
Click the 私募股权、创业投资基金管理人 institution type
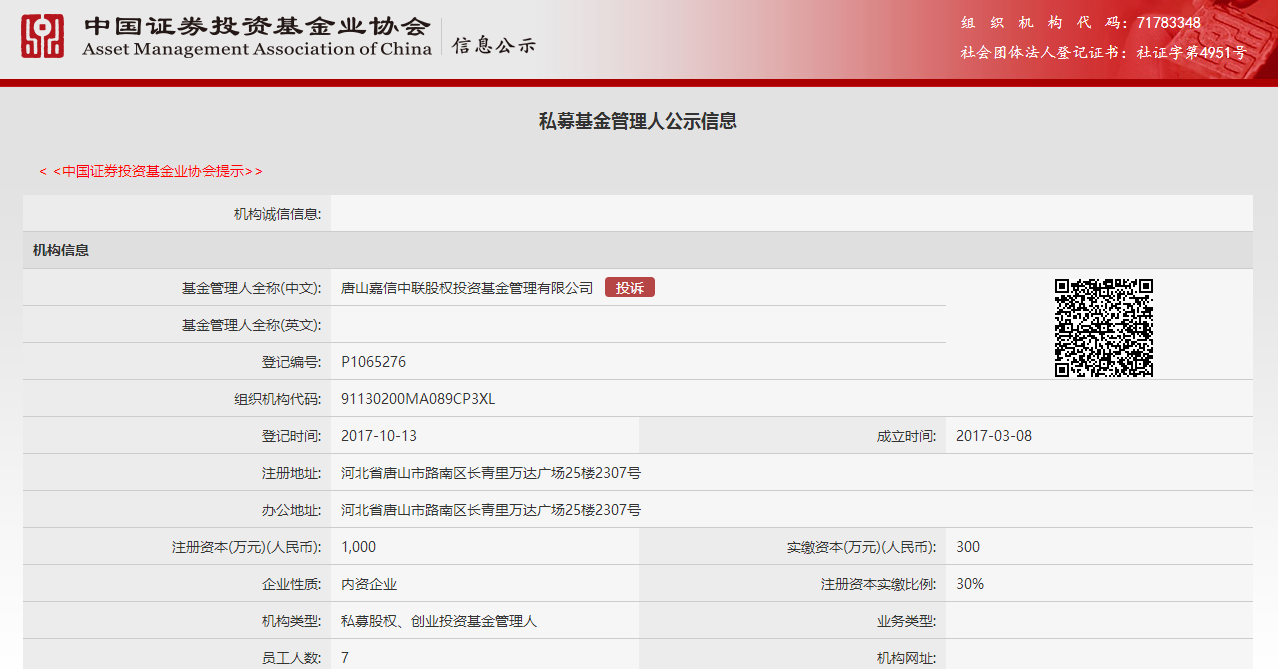[x=439, y=621]
